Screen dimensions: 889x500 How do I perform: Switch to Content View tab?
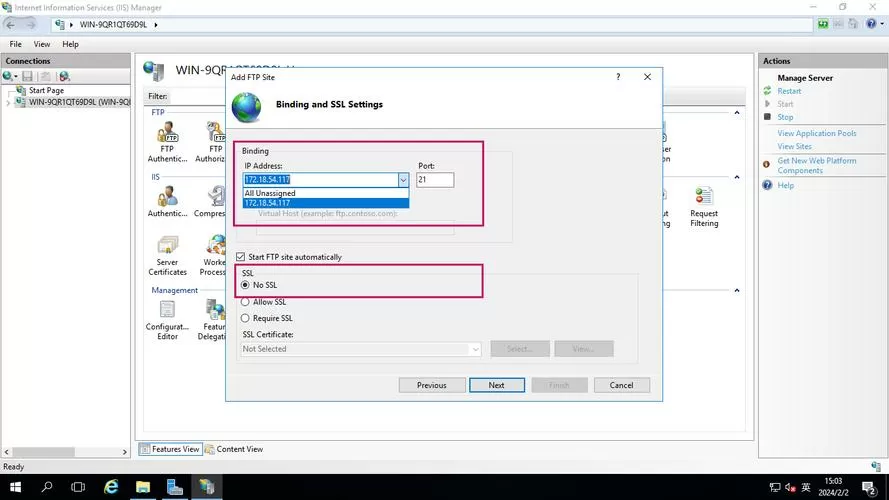(234, 449)
